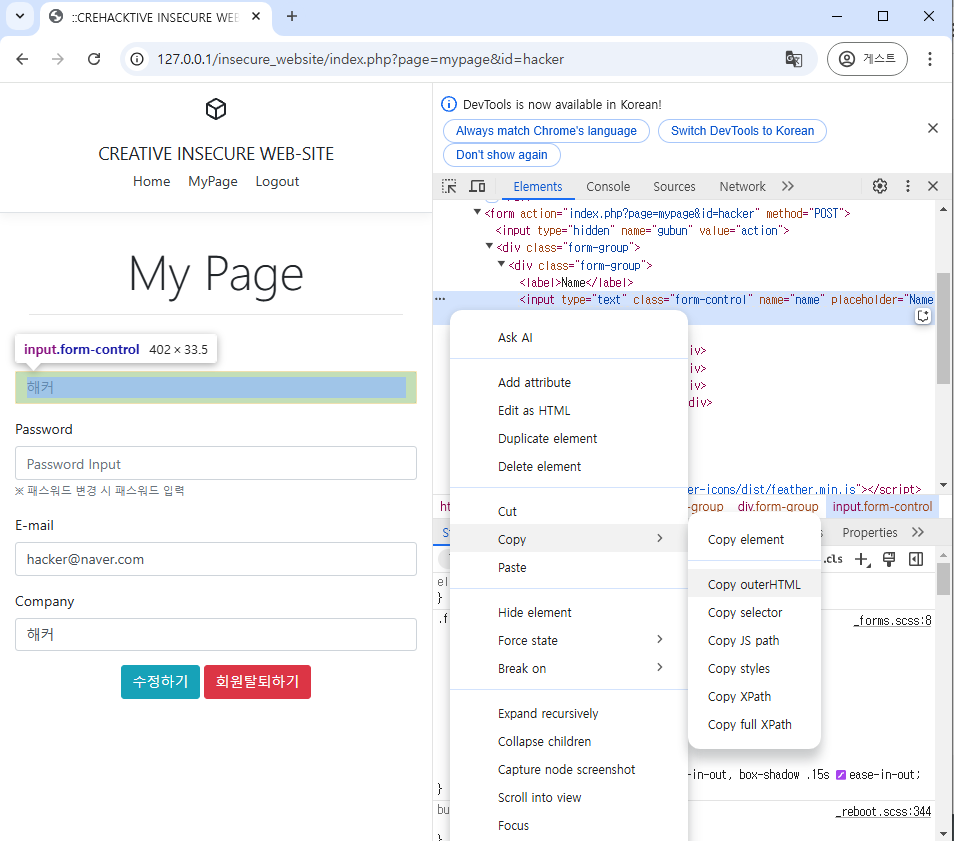Image resolution: width=954 pixels, height=841 pixels.
Task: Open the guest profile button
Action: point(867,59)
